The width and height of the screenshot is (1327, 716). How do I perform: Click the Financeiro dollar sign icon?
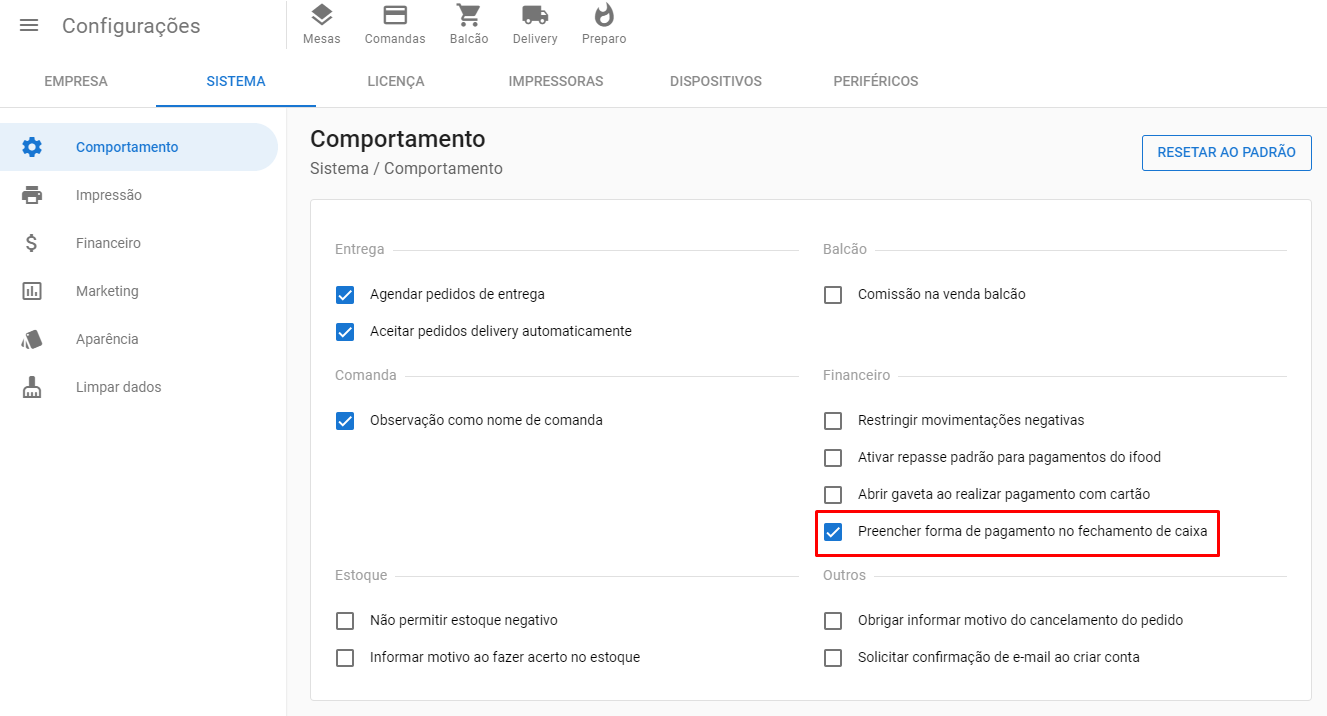pos(32,243)
